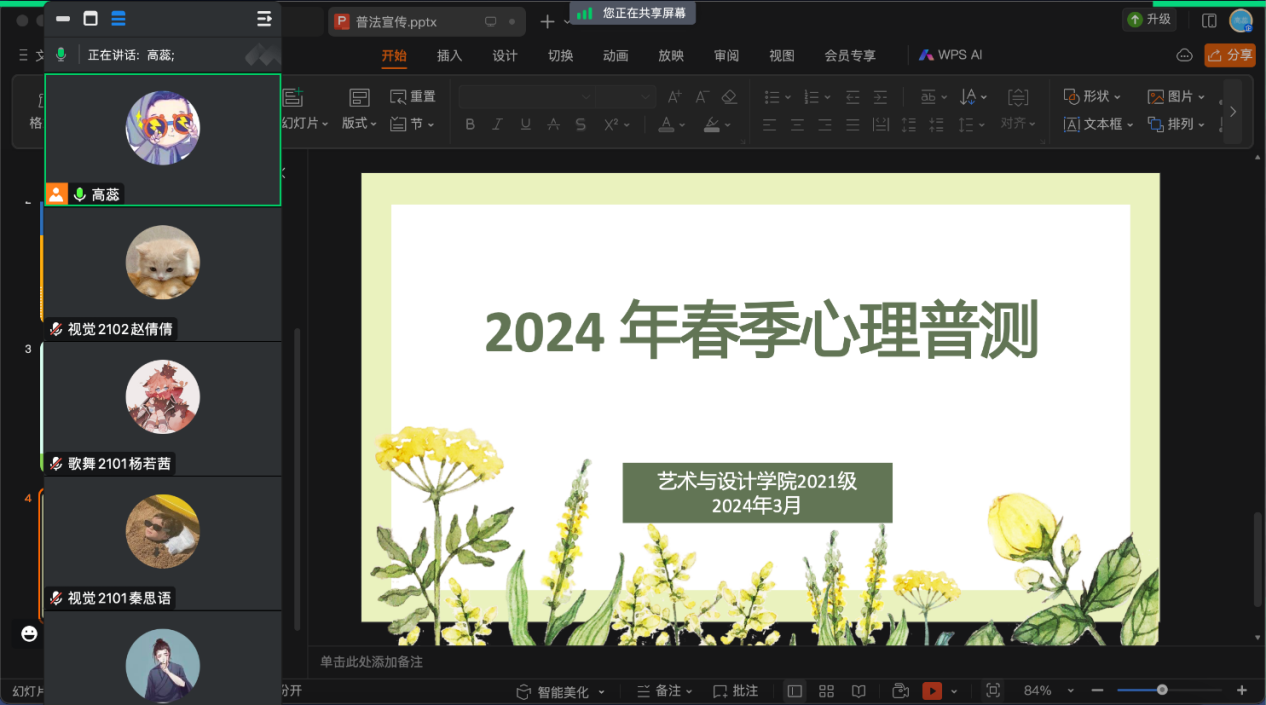Open the 动画 ribbon tab
Image resolution: width=1266 pixels, height=705 pixels.
click(x=615, y=56)
